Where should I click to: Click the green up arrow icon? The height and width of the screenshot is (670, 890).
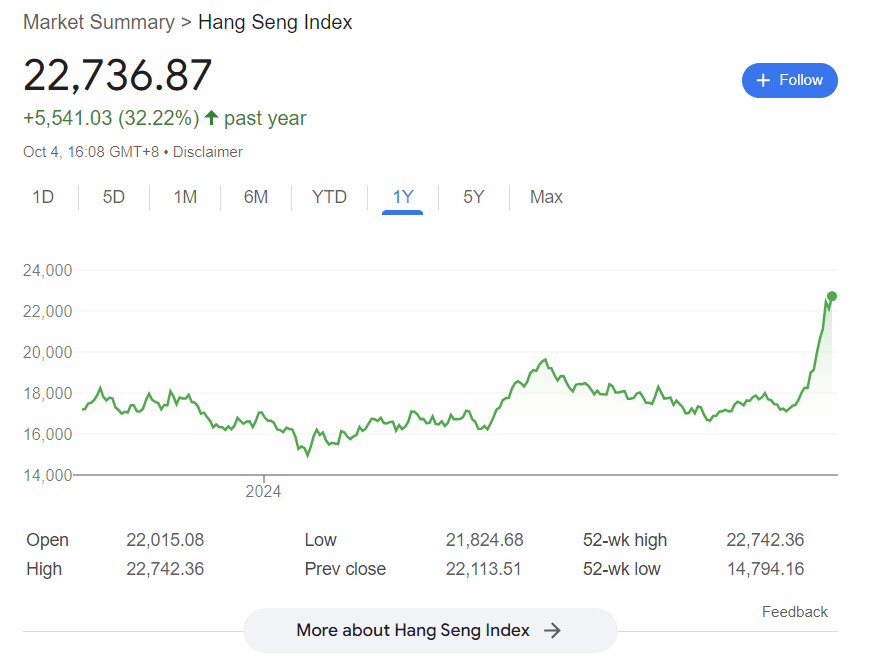point(211,118)
